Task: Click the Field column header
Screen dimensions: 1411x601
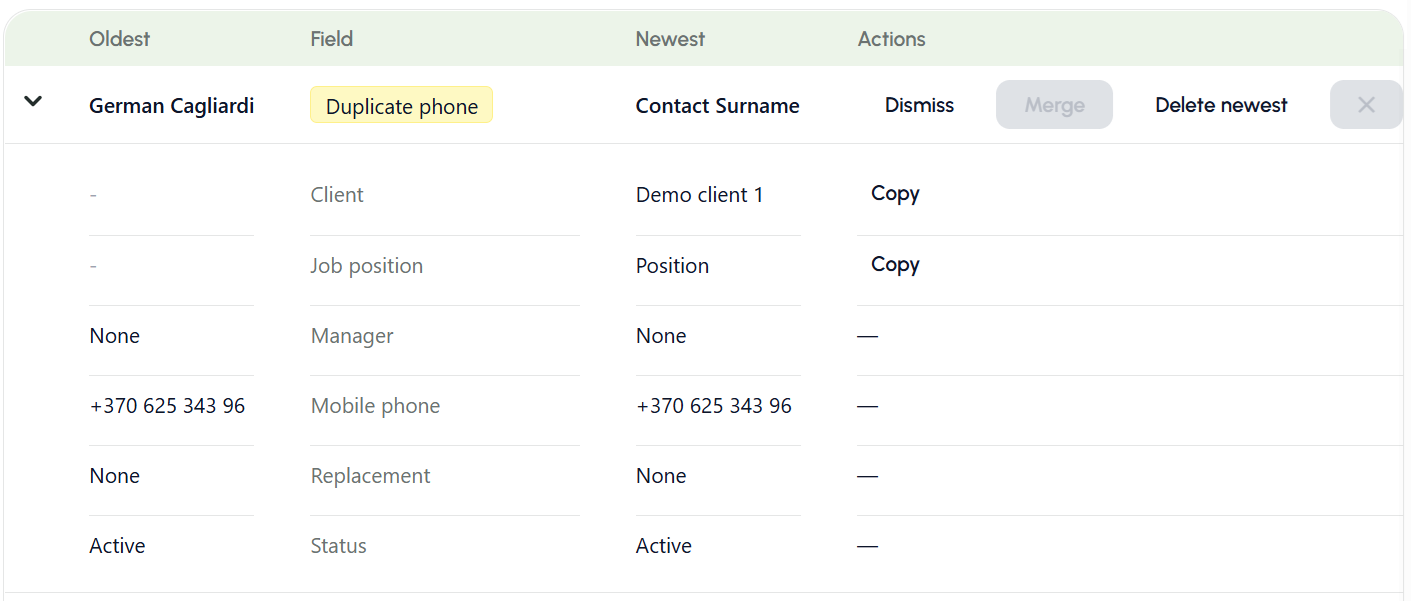Action: pyautogui.click(x=331, y=39)
